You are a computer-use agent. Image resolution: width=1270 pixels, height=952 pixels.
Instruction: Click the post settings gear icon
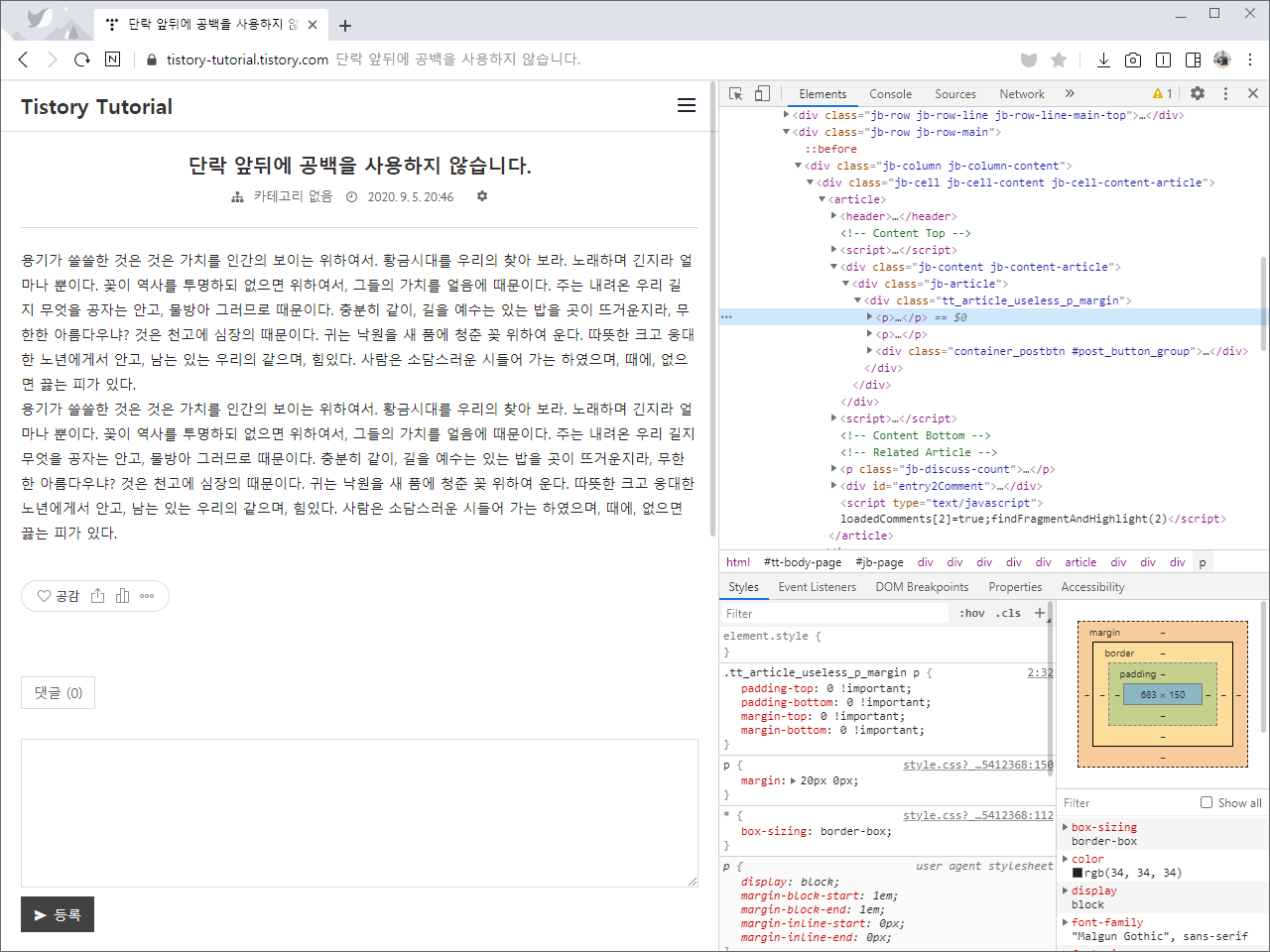point(482,196)
